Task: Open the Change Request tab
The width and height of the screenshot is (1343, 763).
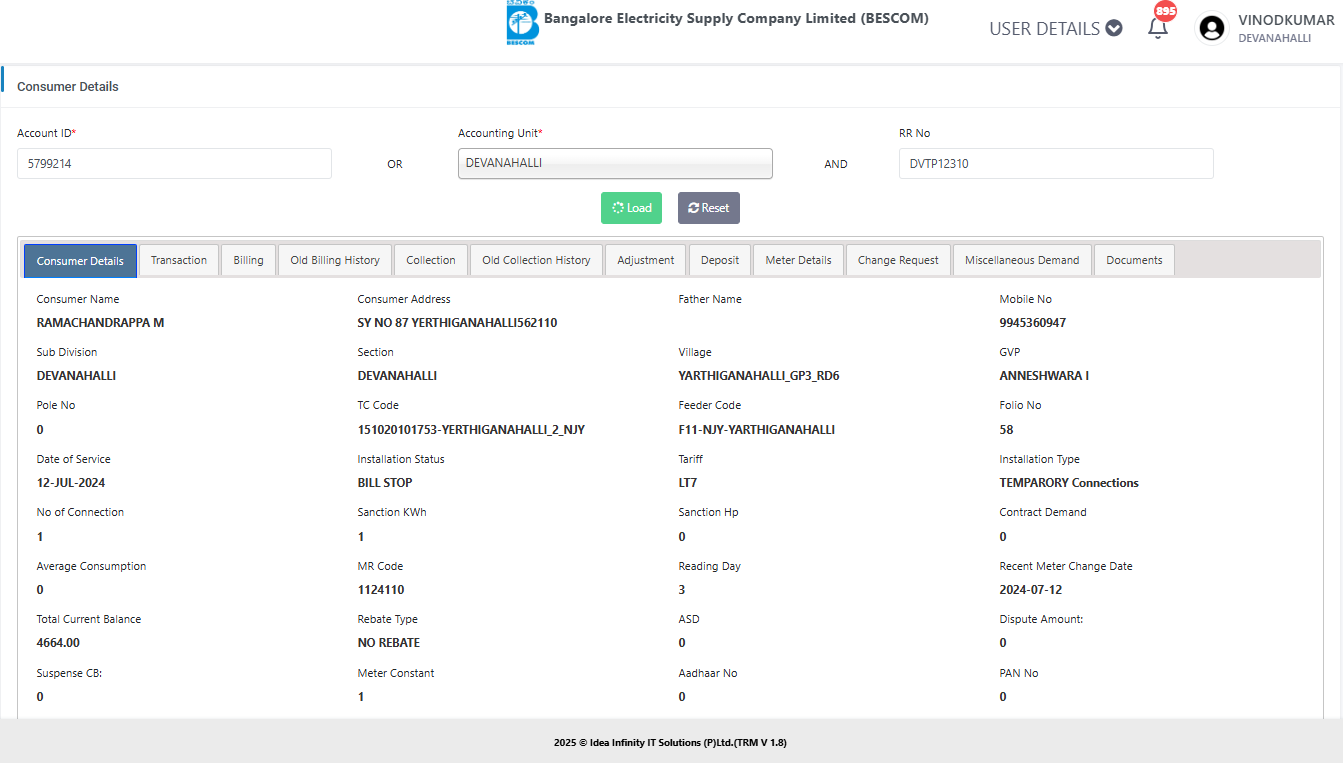Action: pyautogui.click(x=898, y=260)
